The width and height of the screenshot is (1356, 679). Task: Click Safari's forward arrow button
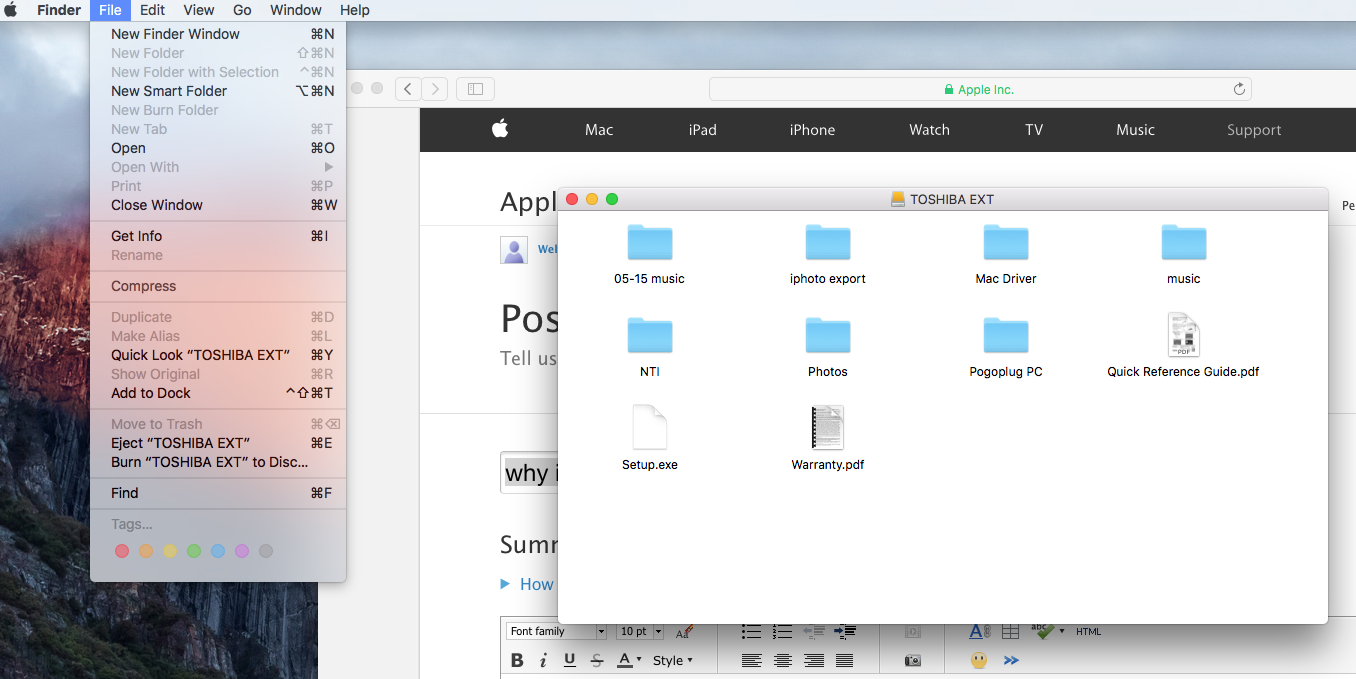click(435, 89)
